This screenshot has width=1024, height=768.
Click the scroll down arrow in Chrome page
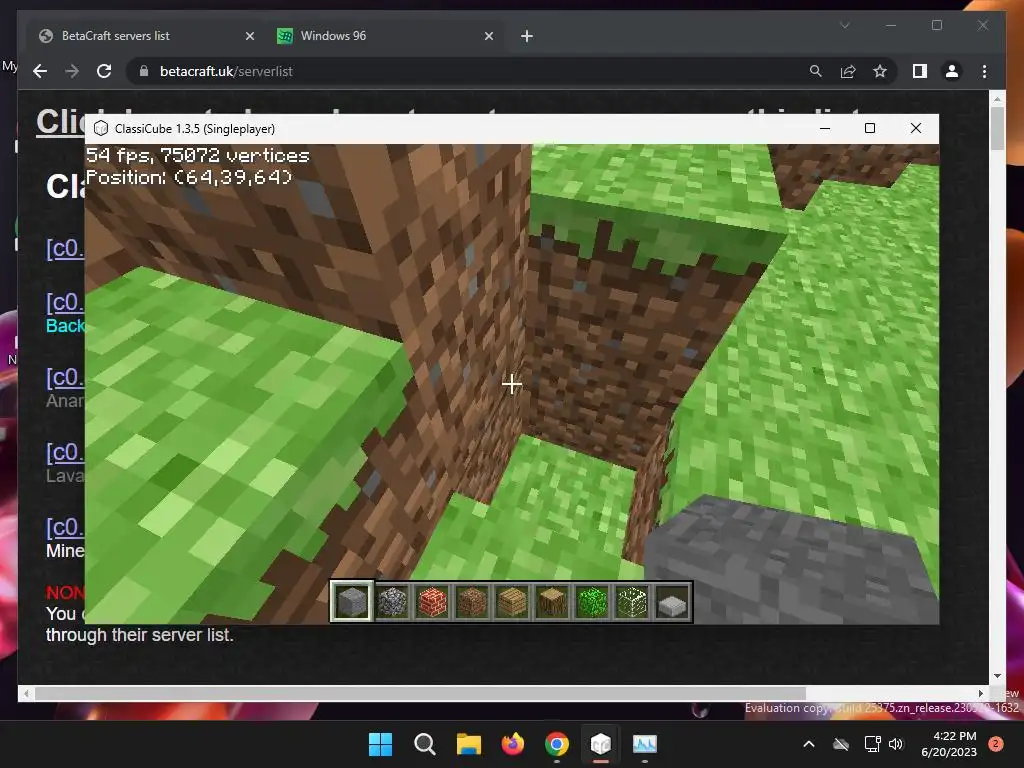tap(997, 676)
